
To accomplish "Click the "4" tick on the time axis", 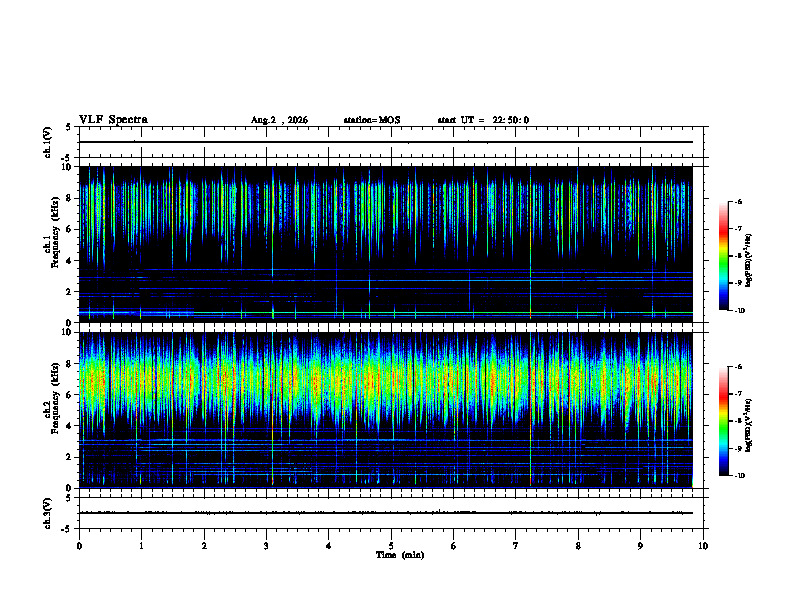I will point(329,546).
